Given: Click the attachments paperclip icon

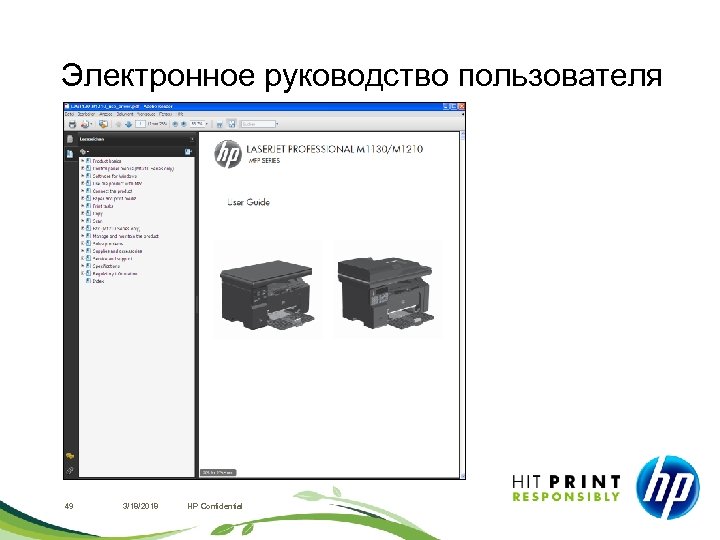Looking at the screenshot, I should 70,470.
